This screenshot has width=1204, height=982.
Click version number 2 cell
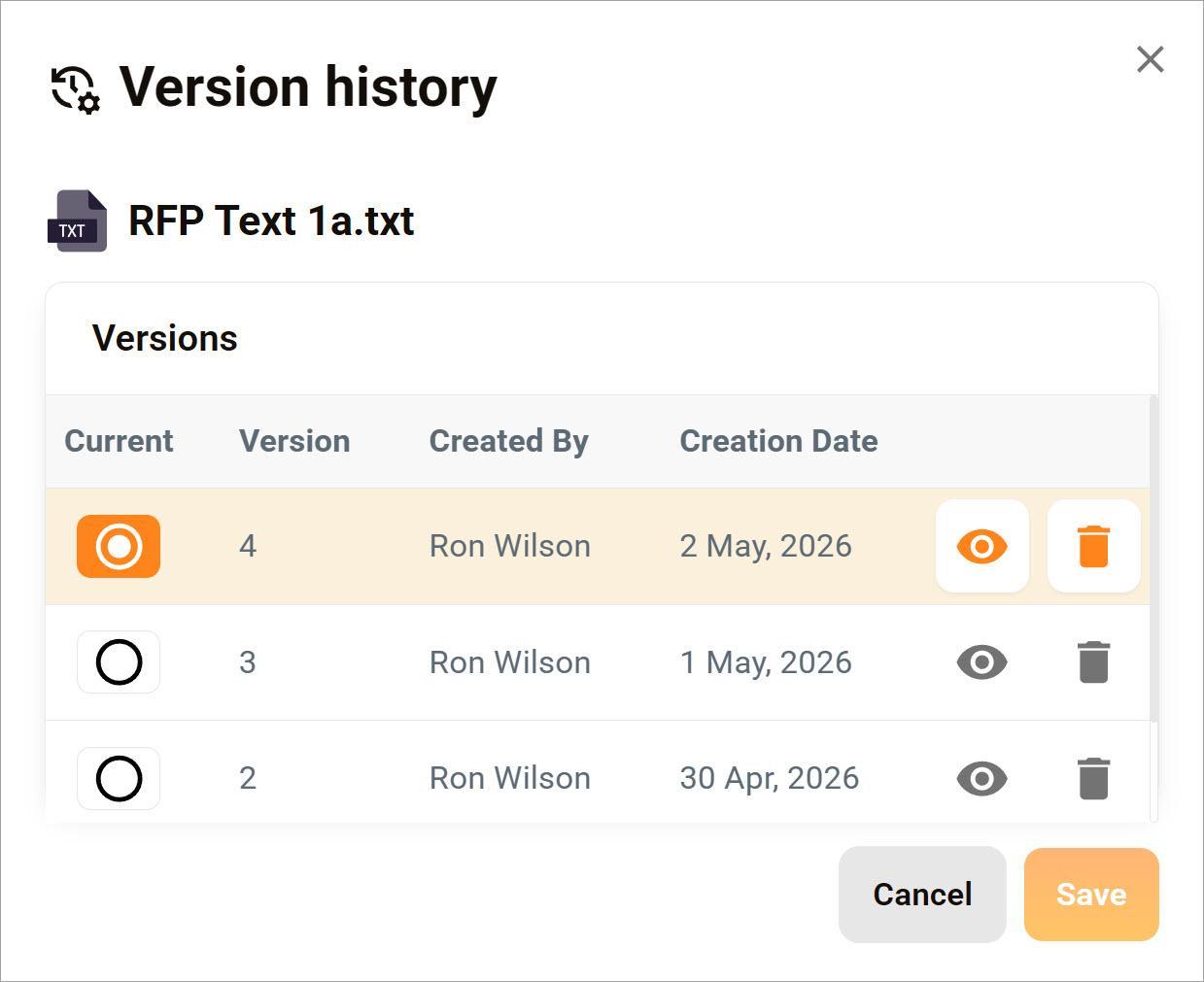[248, 778]
